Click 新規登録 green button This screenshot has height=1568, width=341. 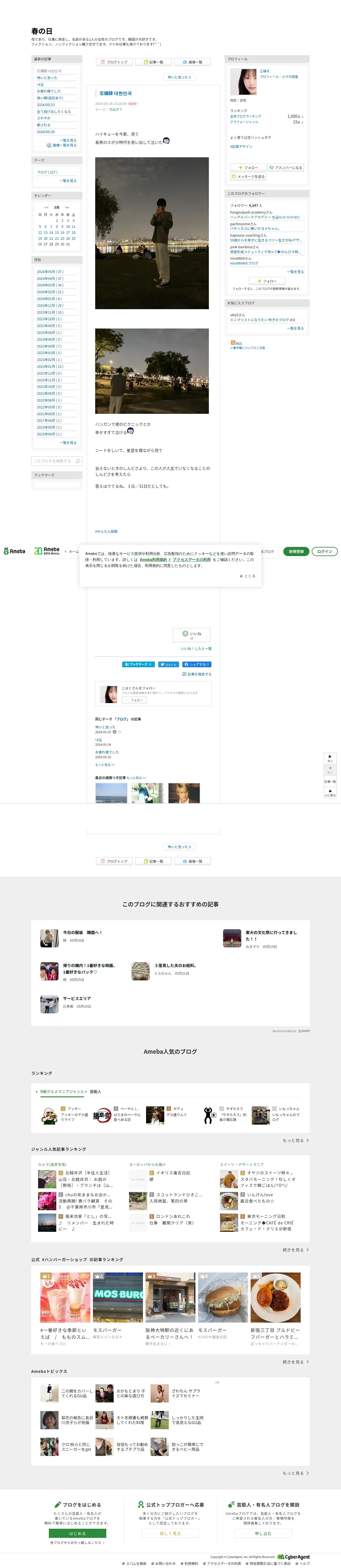pos(296,551)
